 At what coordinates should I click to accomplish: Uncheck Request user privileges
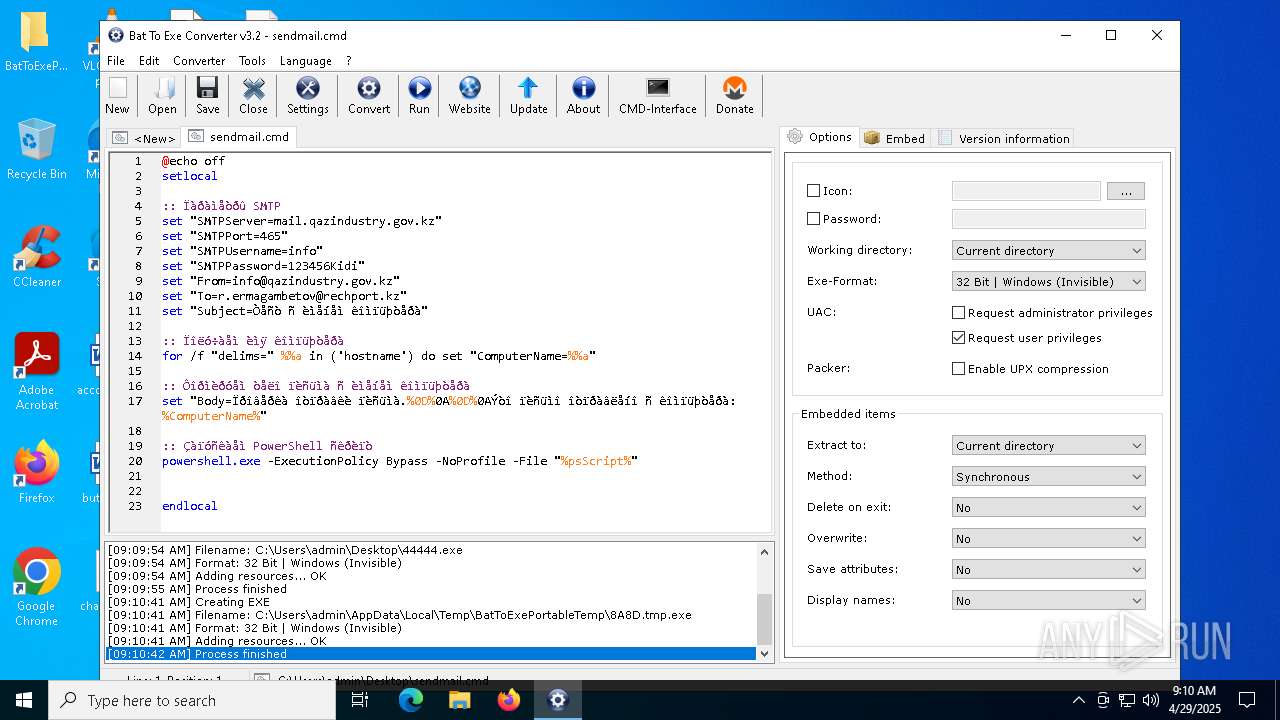(x=958, y=338)
